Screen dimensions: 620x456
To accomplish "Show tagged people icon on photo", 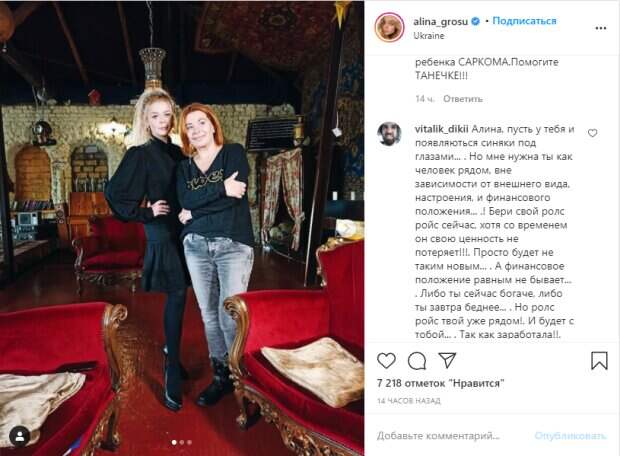I will coord(20,436).
